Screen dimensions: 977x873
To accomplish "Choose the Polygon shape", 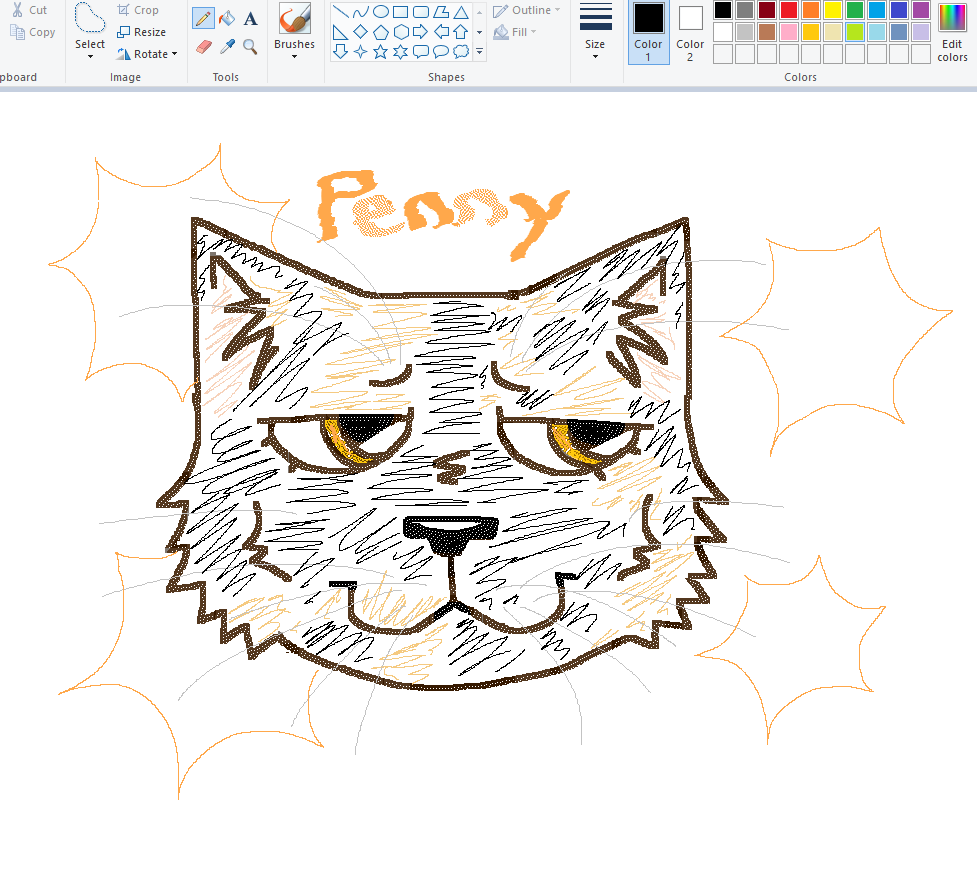I will point(441,12).
